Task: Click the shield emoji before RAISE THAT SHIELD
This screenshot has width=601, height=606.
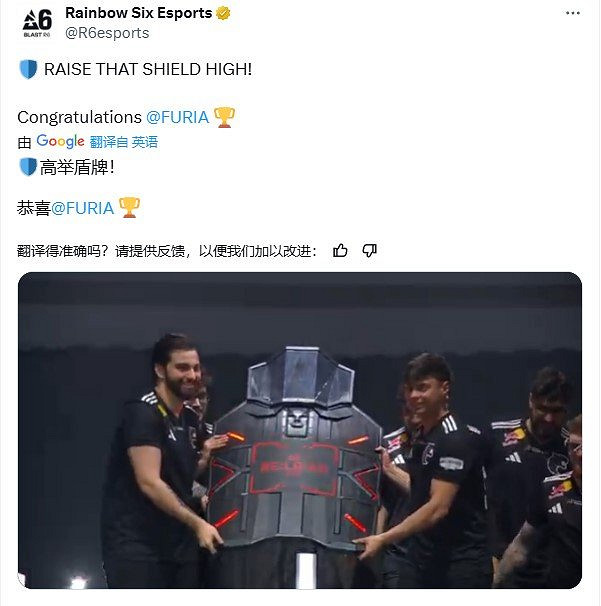Action: [x=28, y=69]
